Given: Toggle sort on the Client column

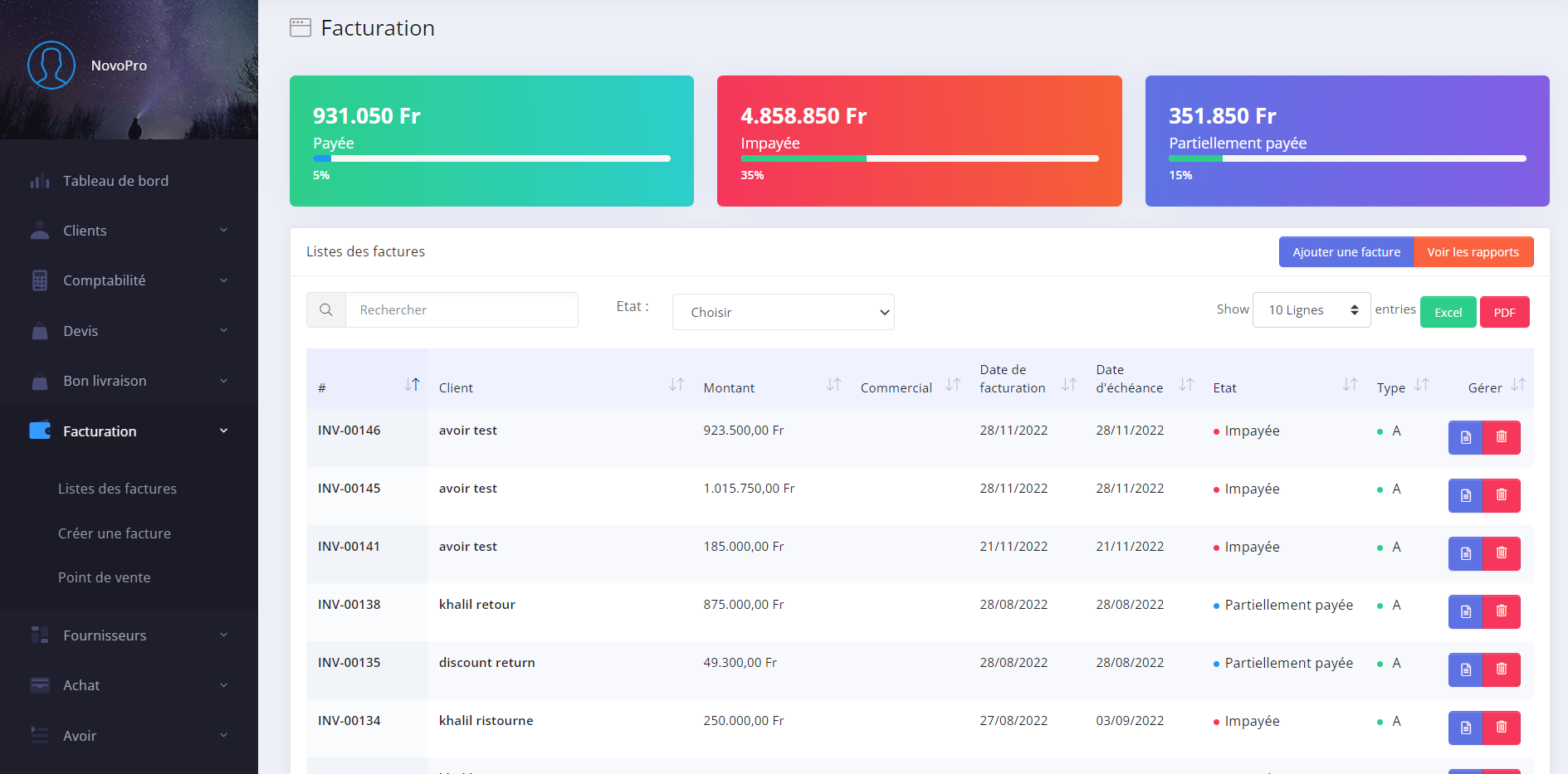Looking at the screenshot, I should [x=677, y=385].
